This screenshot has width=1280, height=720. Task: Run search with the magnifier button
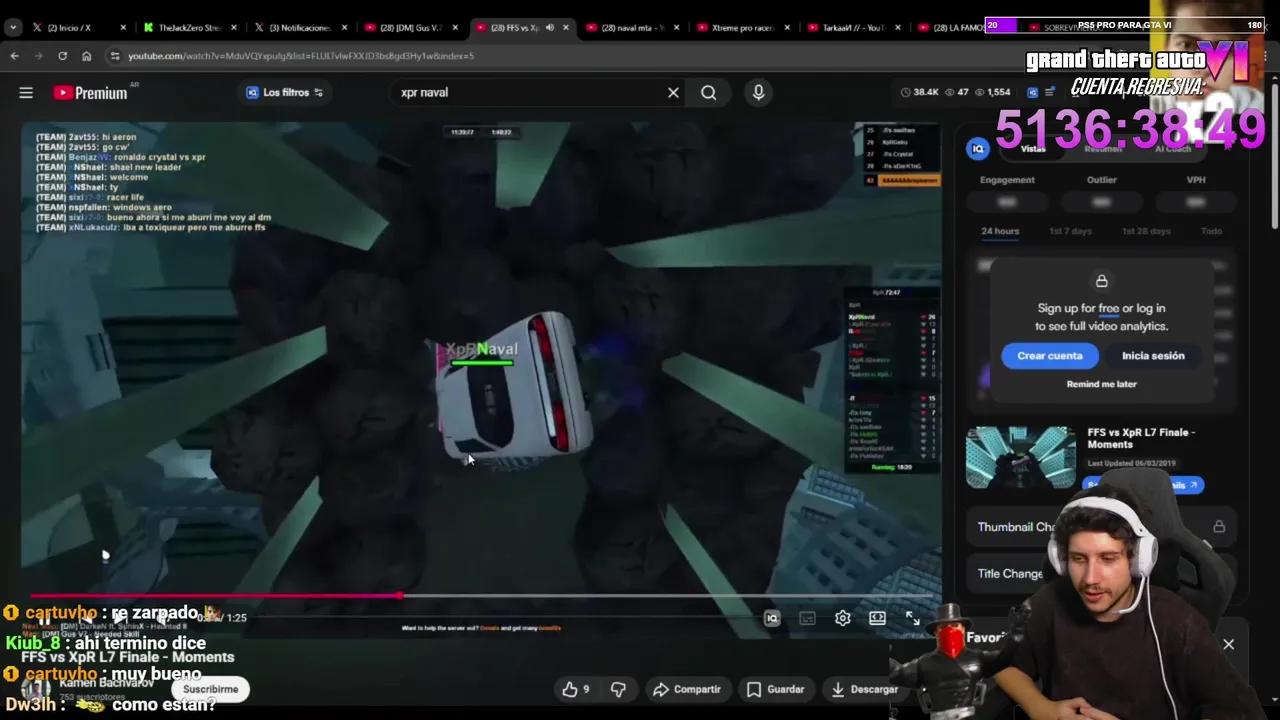coord(708,92)
